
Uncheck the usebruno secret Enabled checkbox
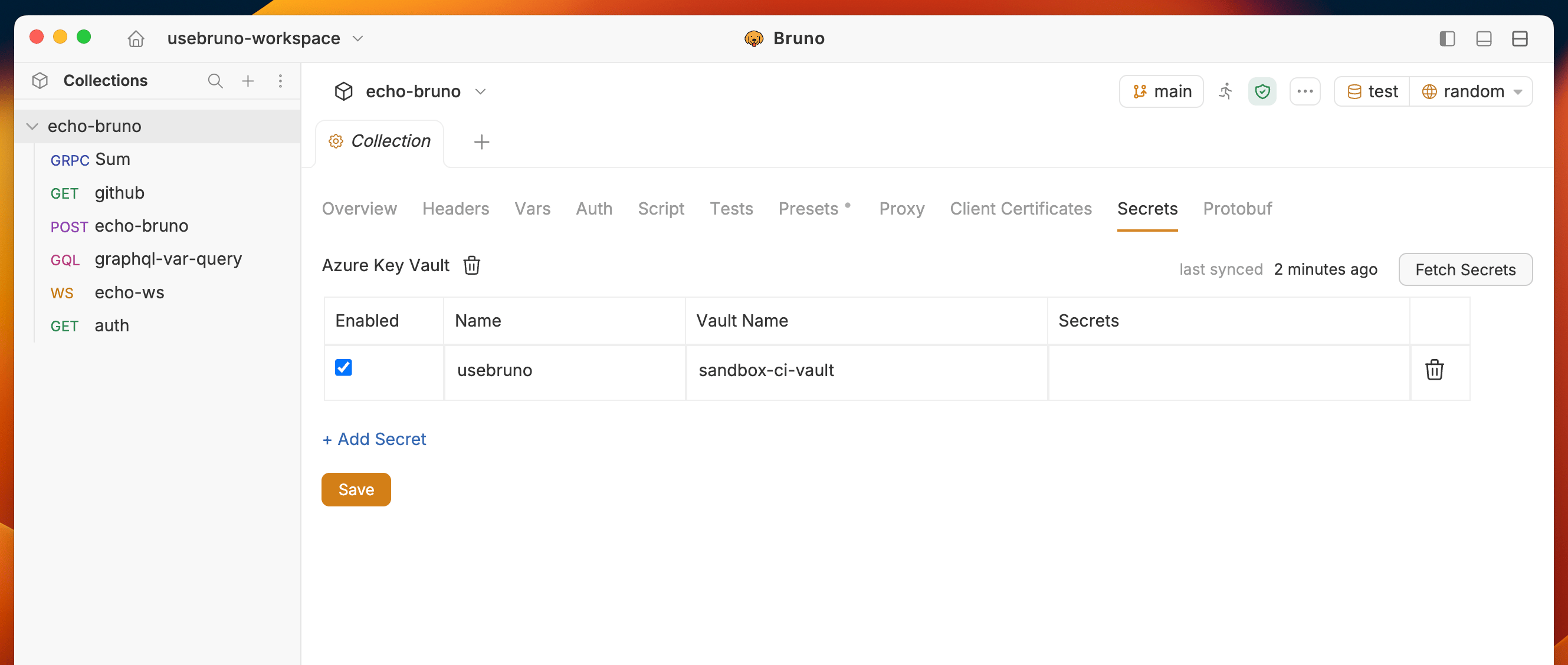click(x=343, y=367)
